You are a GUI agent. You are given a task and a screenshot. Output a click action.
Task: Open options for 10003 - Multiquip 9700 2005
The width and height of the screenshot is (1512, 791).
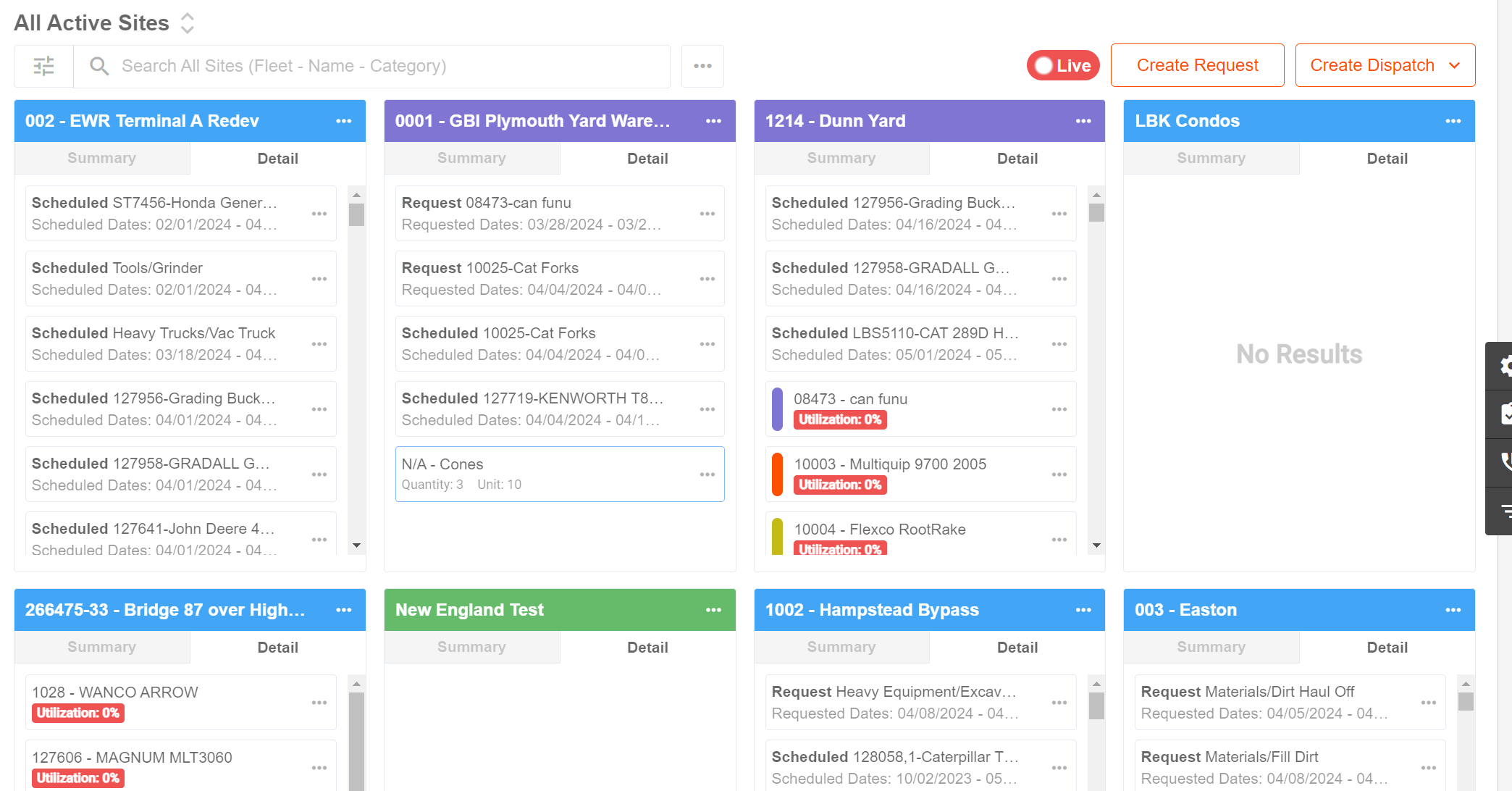coord(1059,474)
